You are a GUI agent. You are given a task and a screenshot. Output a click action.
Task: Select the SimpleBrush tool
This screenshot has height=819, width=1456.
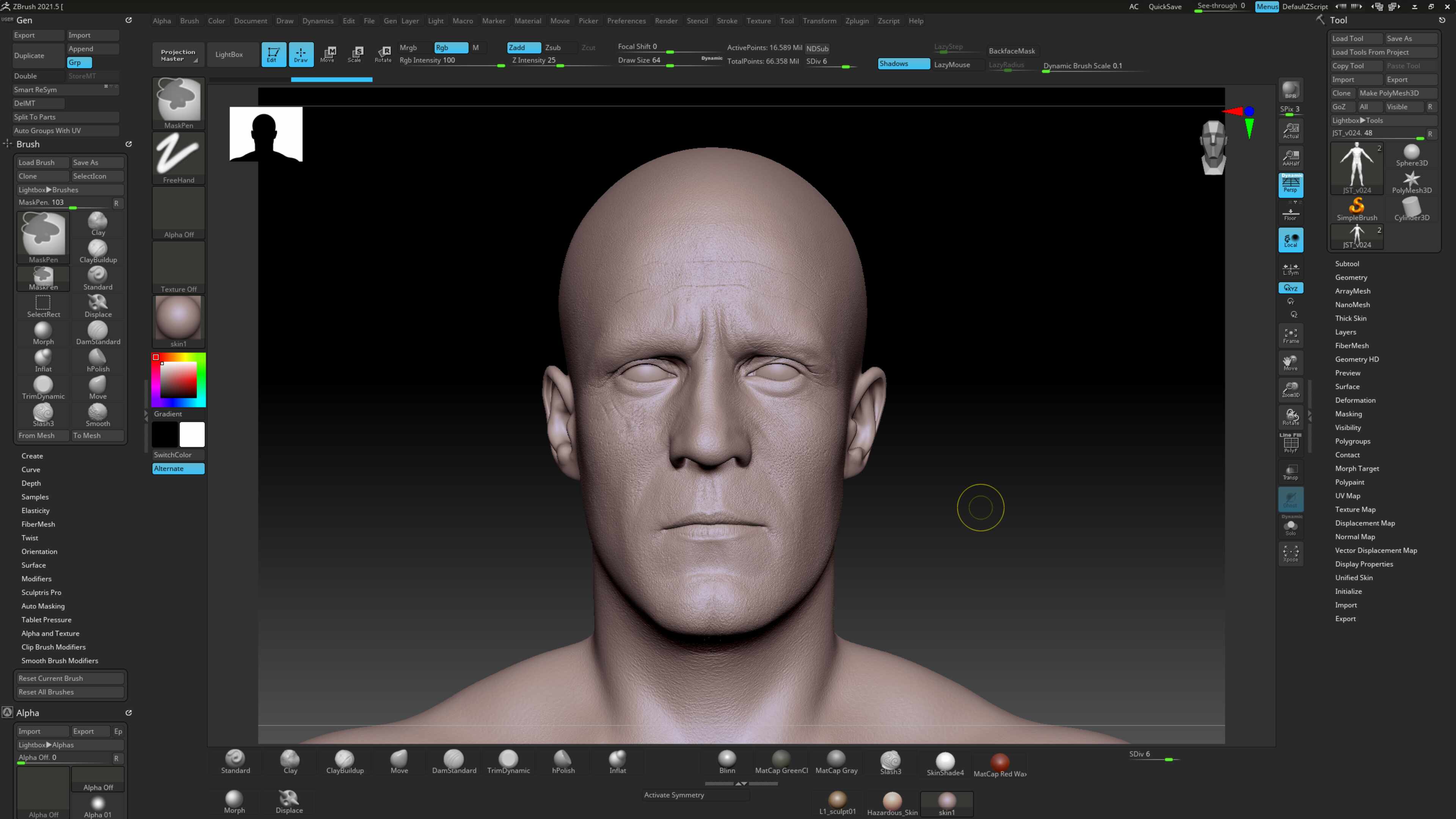click(1357, 209)
